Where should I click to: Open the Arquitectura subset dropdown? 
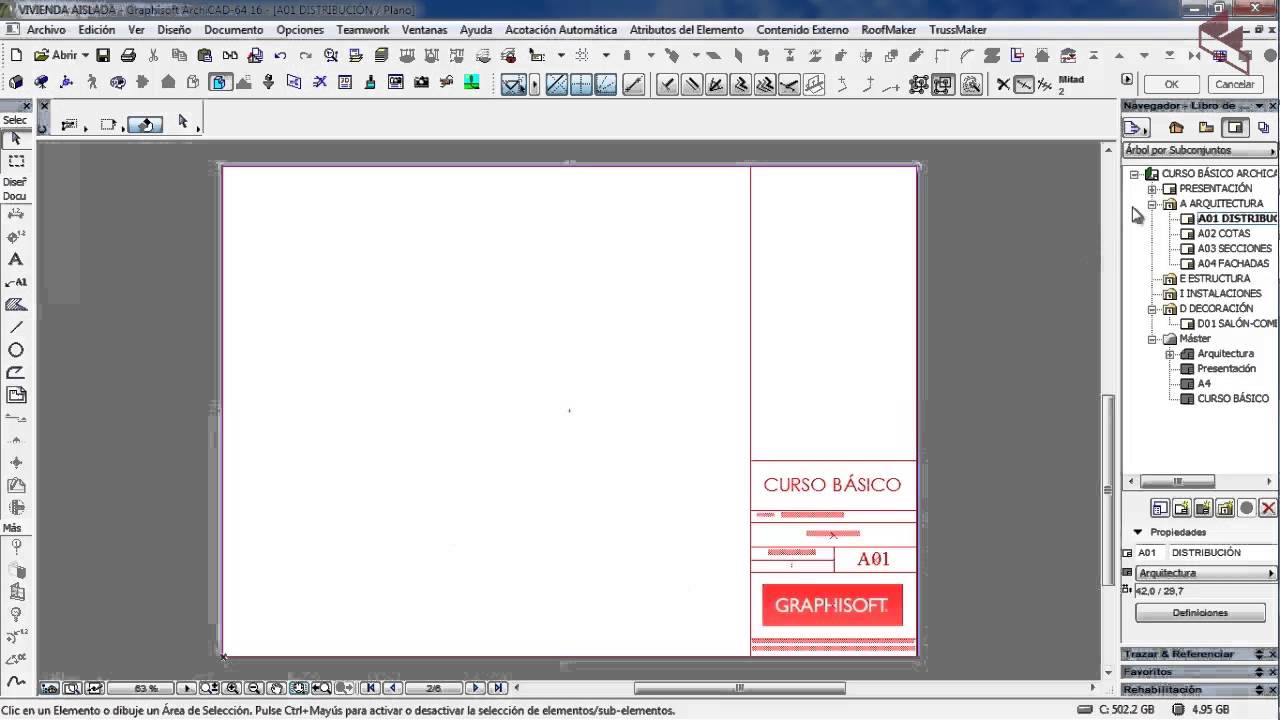pos(1207,573)
